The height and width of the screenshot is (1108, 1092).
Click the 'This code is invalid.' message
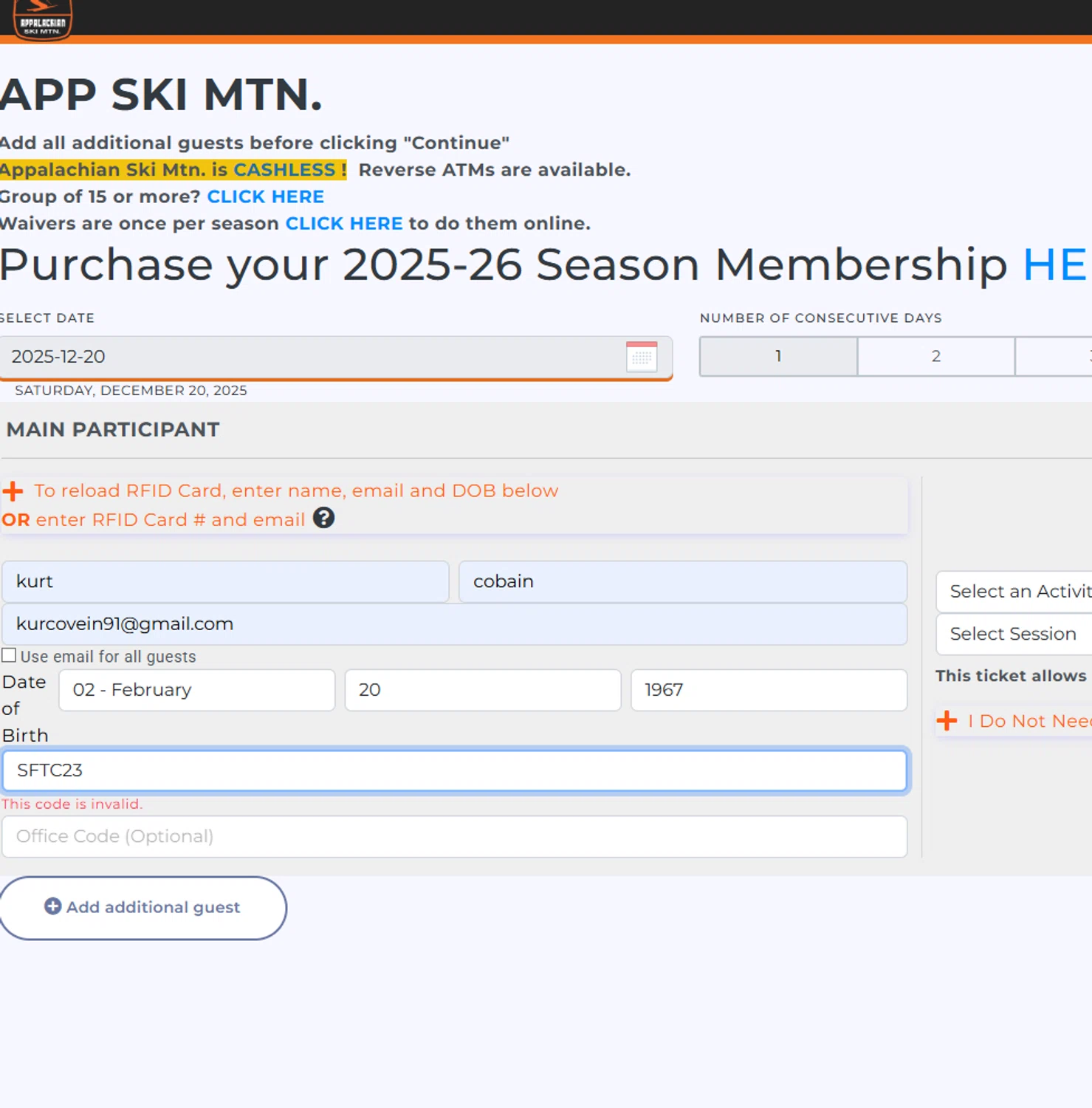[x=72, y=804]
